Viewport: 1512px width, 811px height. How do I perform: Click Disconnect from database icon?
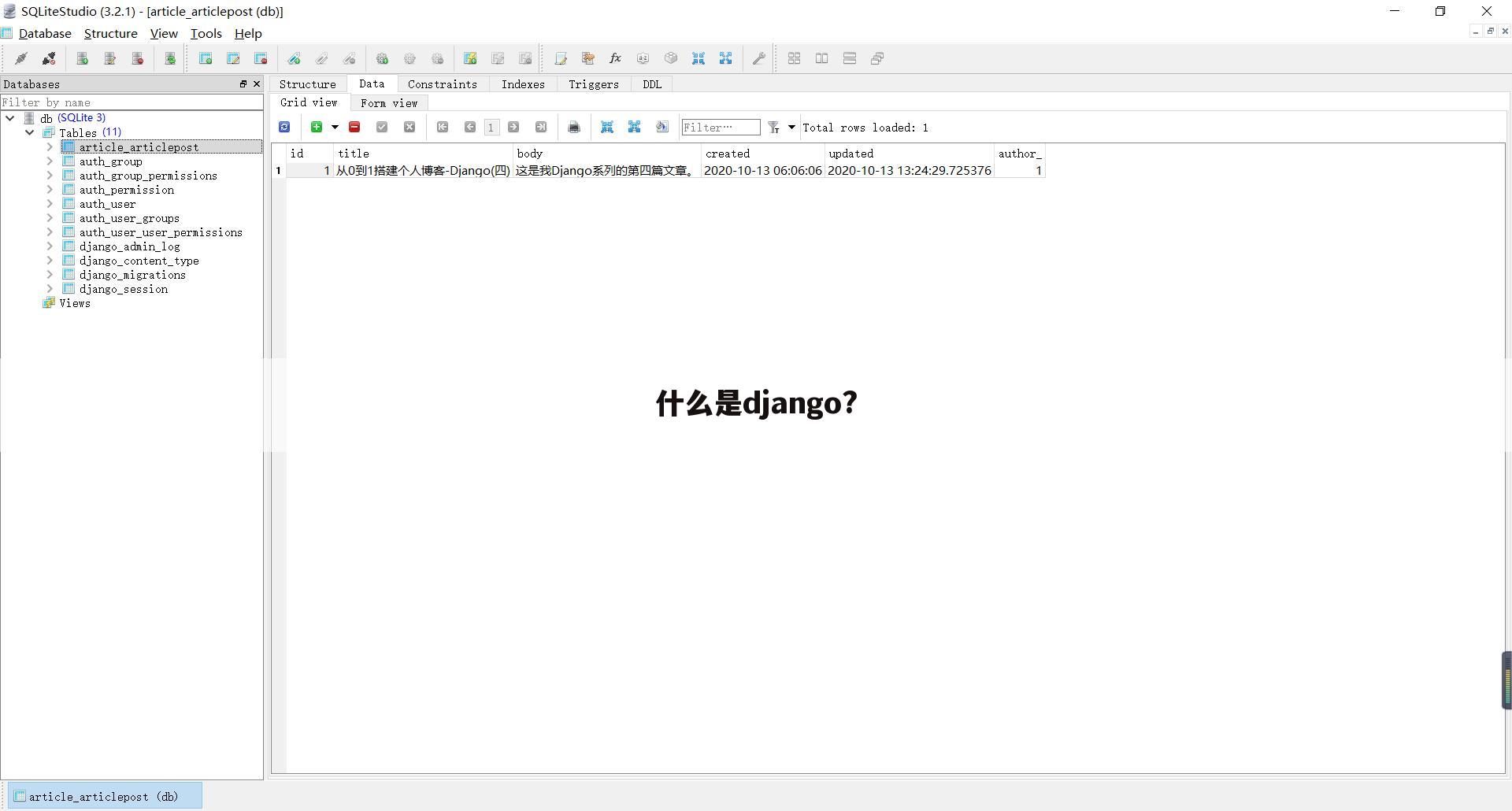pos(49,58)
